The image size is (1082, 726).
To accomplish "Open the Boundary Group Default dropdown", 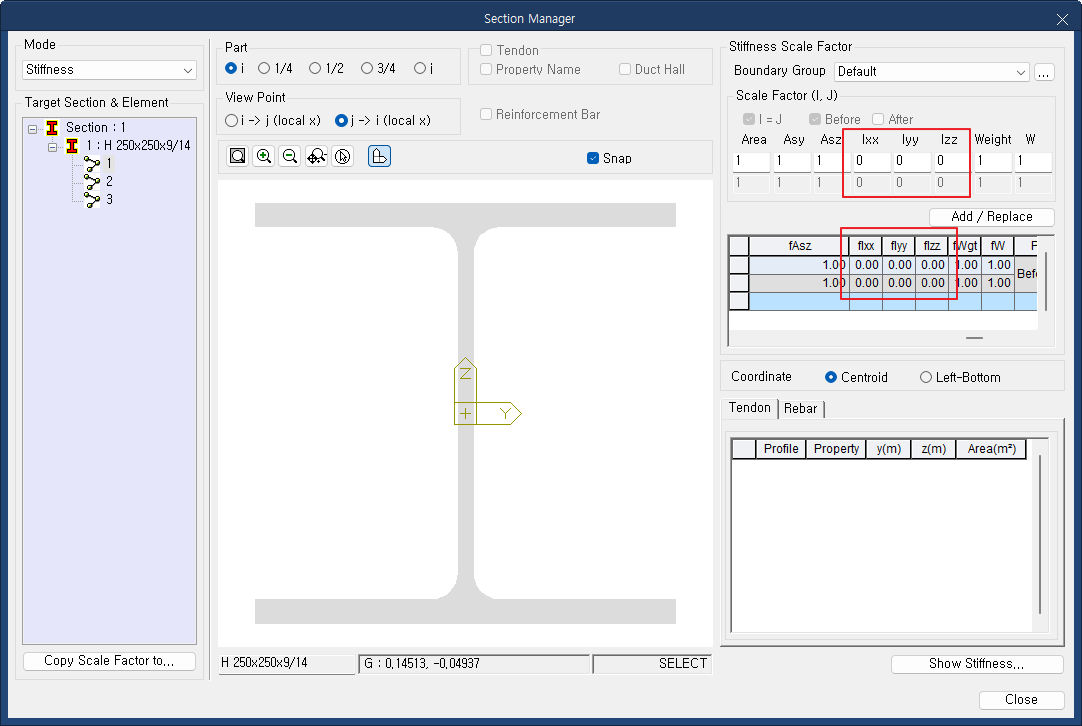I will [x=932, y=72].
